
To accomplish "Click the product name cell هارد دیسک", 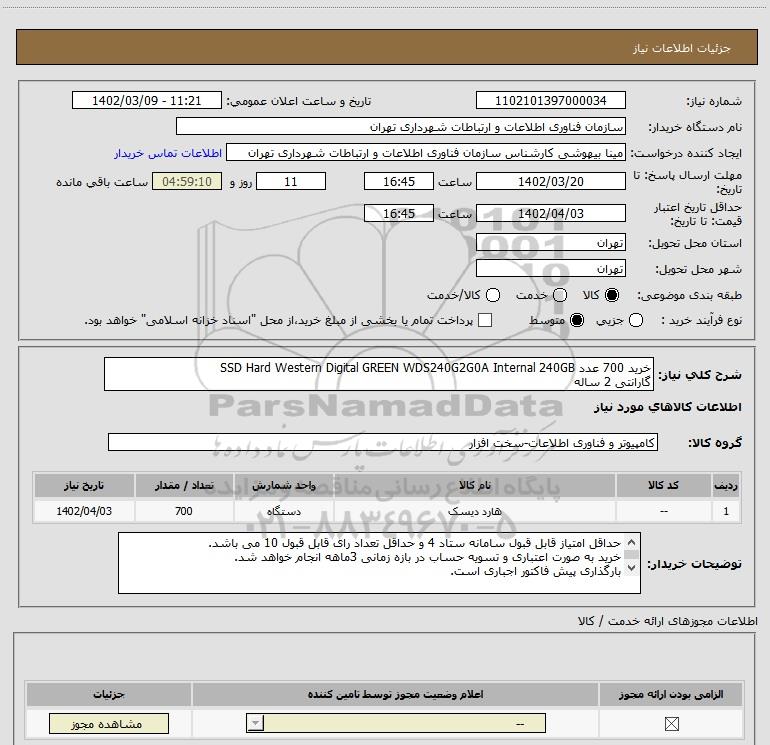I will coord(475,511).
